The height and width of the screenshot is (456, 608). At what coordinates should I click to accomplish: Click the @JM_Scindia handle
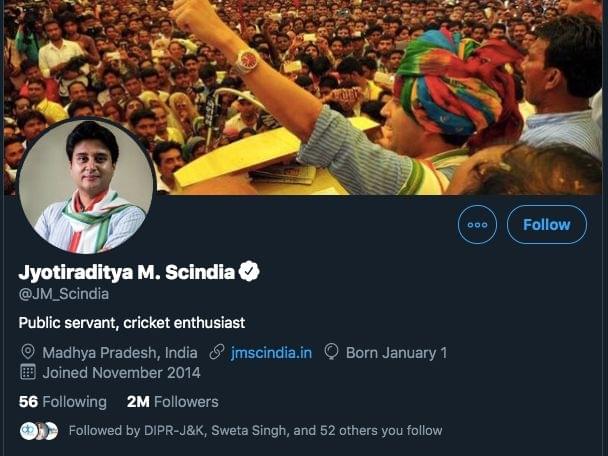click(64, 294)
